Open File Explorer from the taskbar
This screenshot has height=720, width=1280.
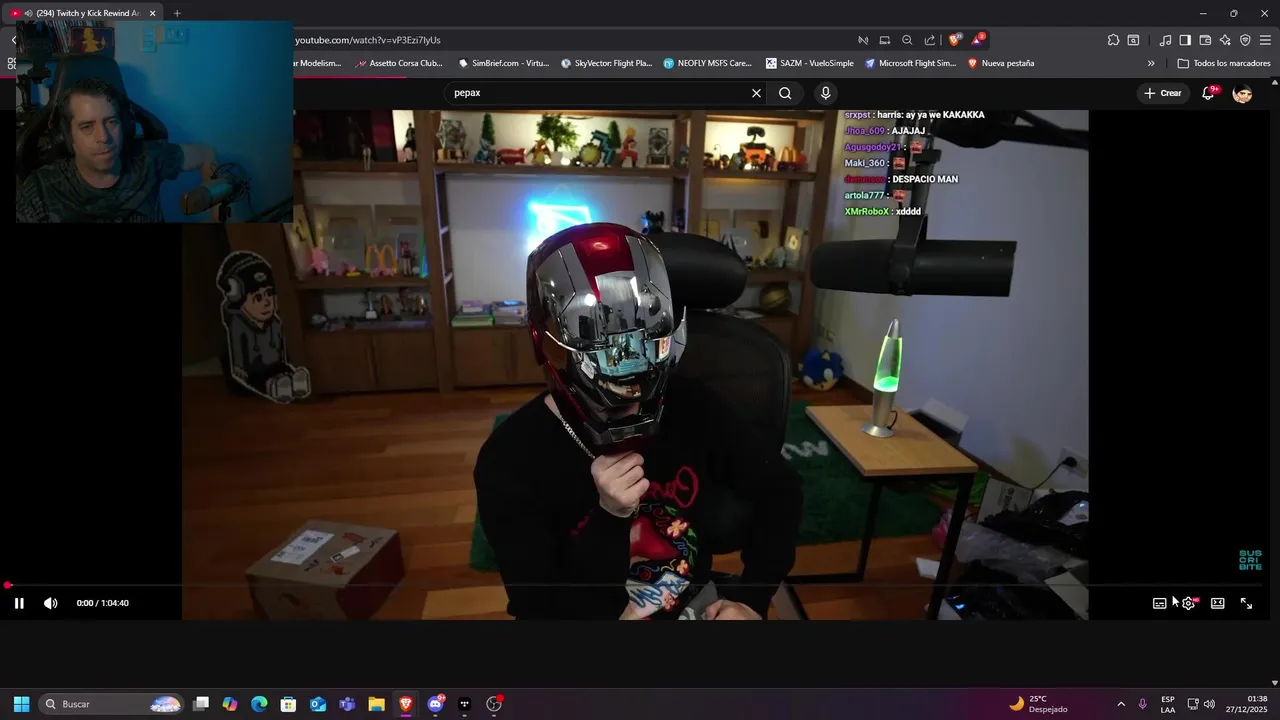(x=376, y=704)
